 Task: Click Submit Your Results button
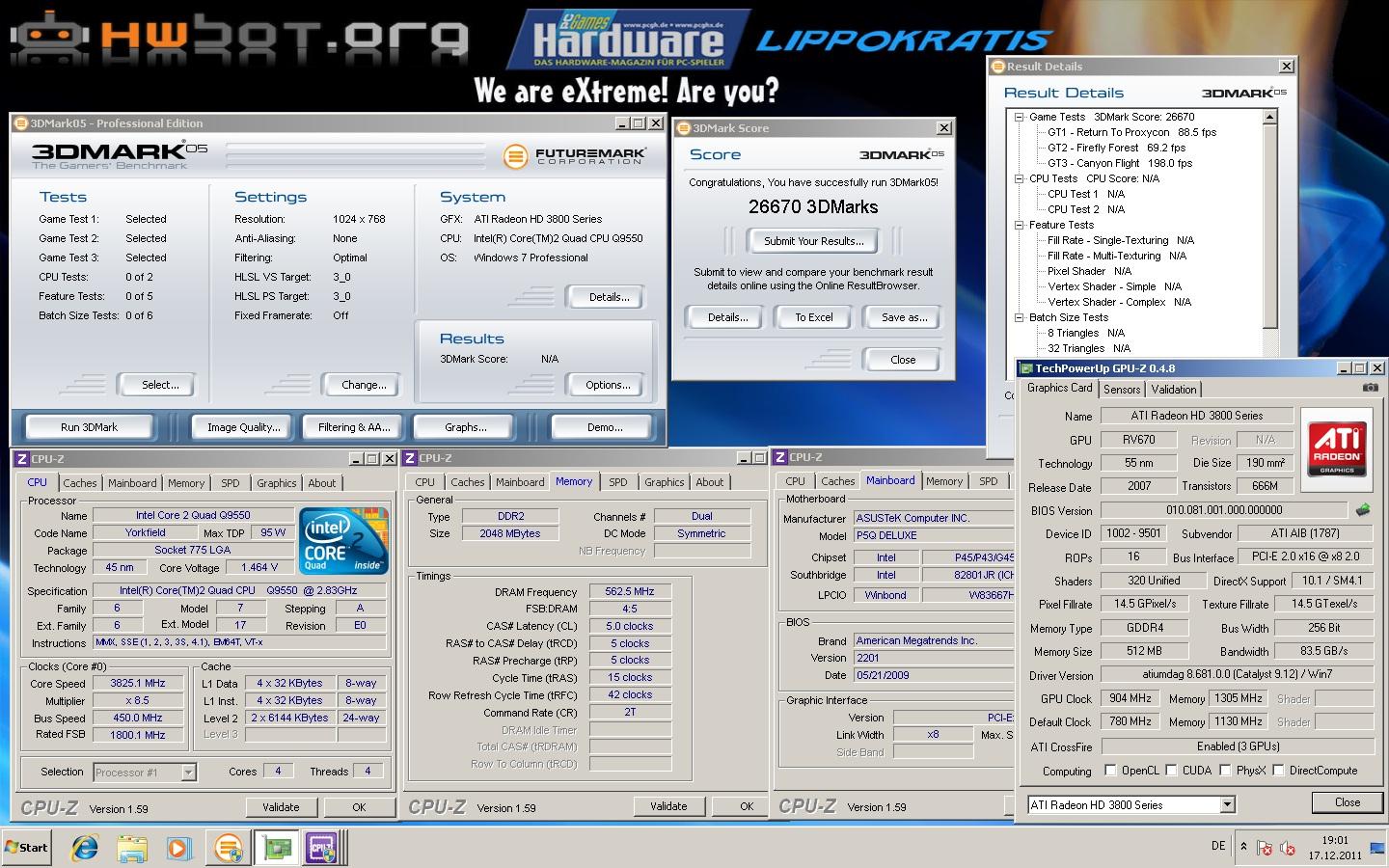pos(814,241)
